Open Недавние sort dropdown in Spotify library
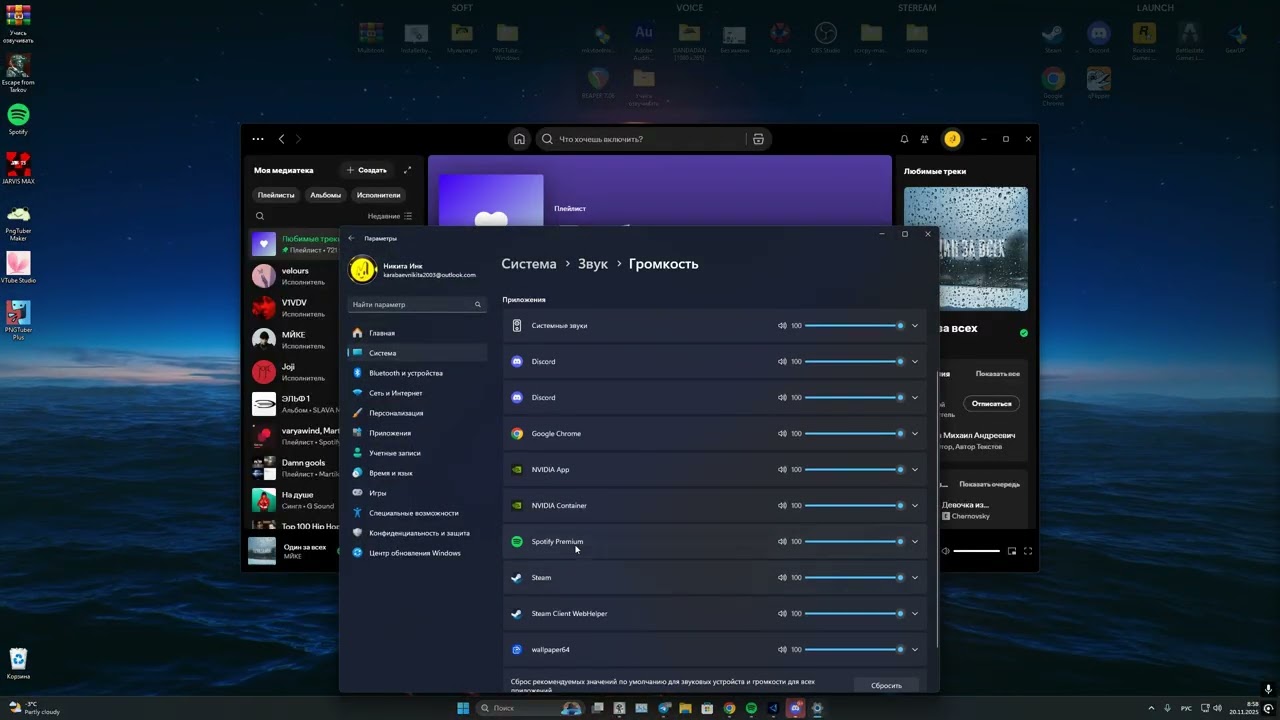This screenshot has width=1280, height=720. [389, 216]
